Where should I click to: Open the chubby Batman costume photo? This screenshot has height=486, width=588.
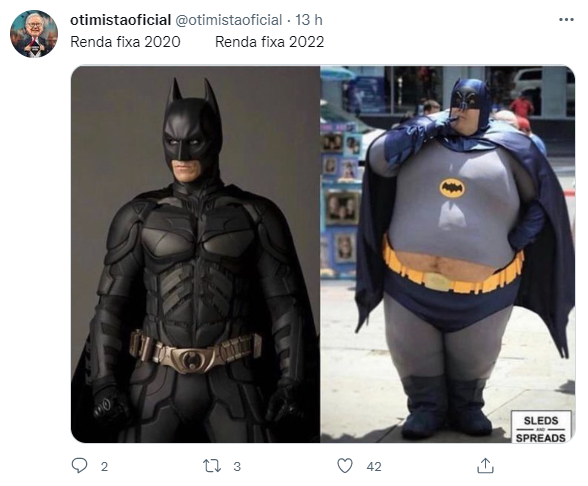[448, 254]
